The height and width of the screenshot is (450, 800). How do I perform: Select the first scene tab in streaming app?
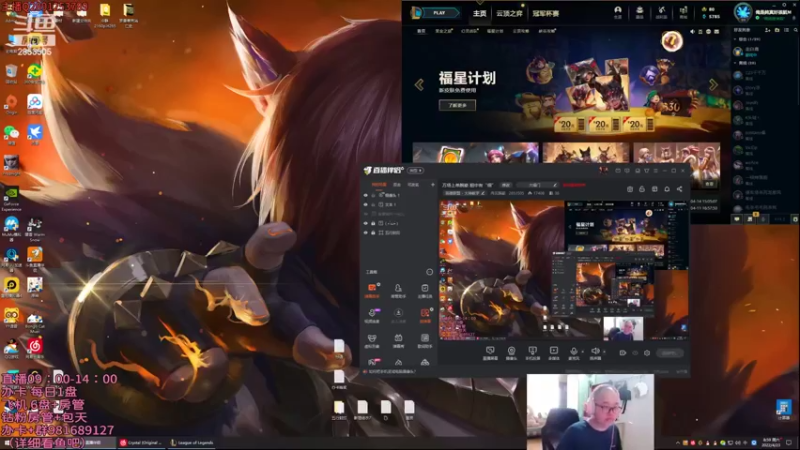click(x=379, y=185)
